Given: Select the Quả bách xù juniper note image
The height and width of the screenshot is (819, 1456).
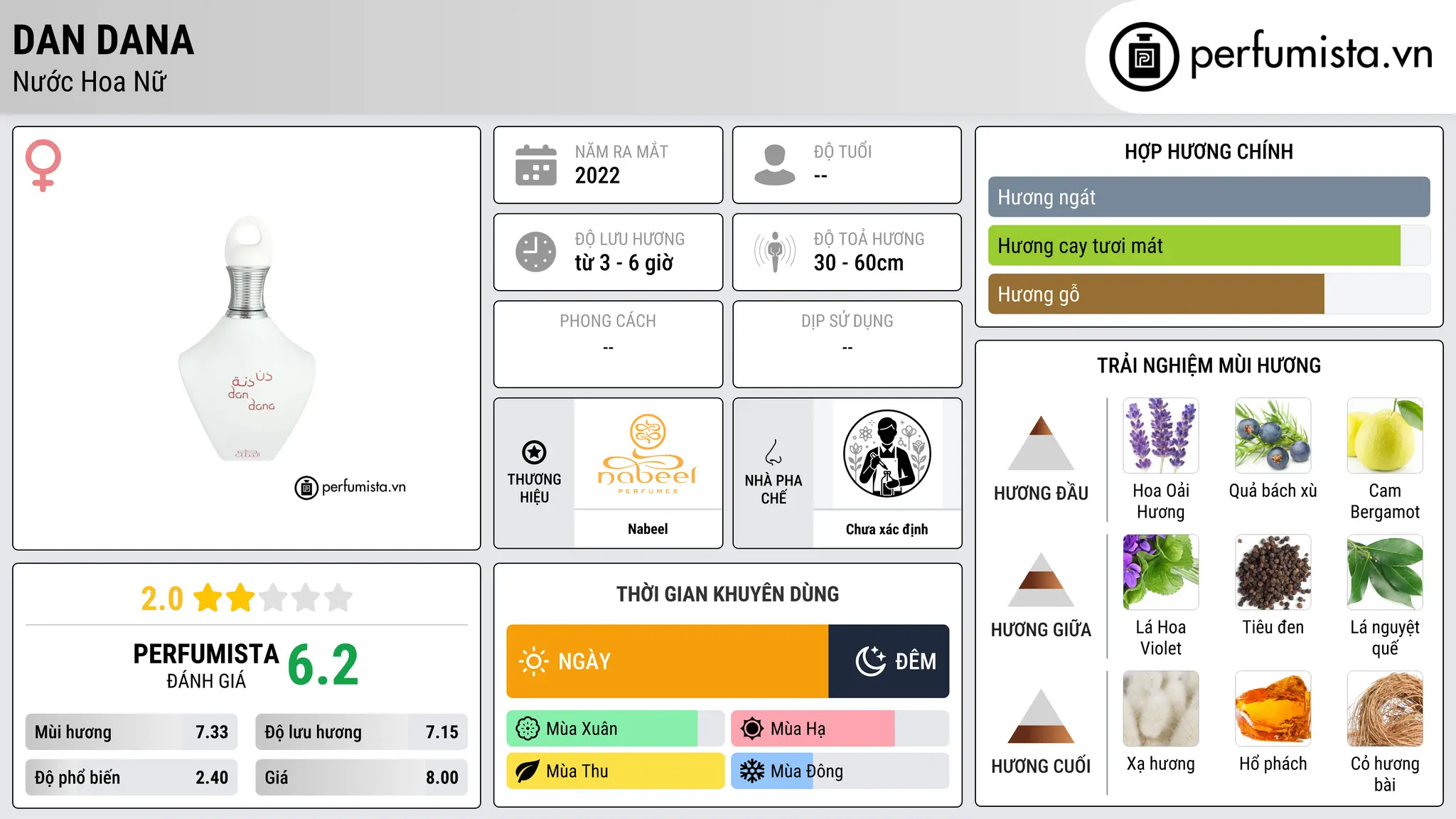Looking at the screenshot, I should click(x=1273, y=436).
